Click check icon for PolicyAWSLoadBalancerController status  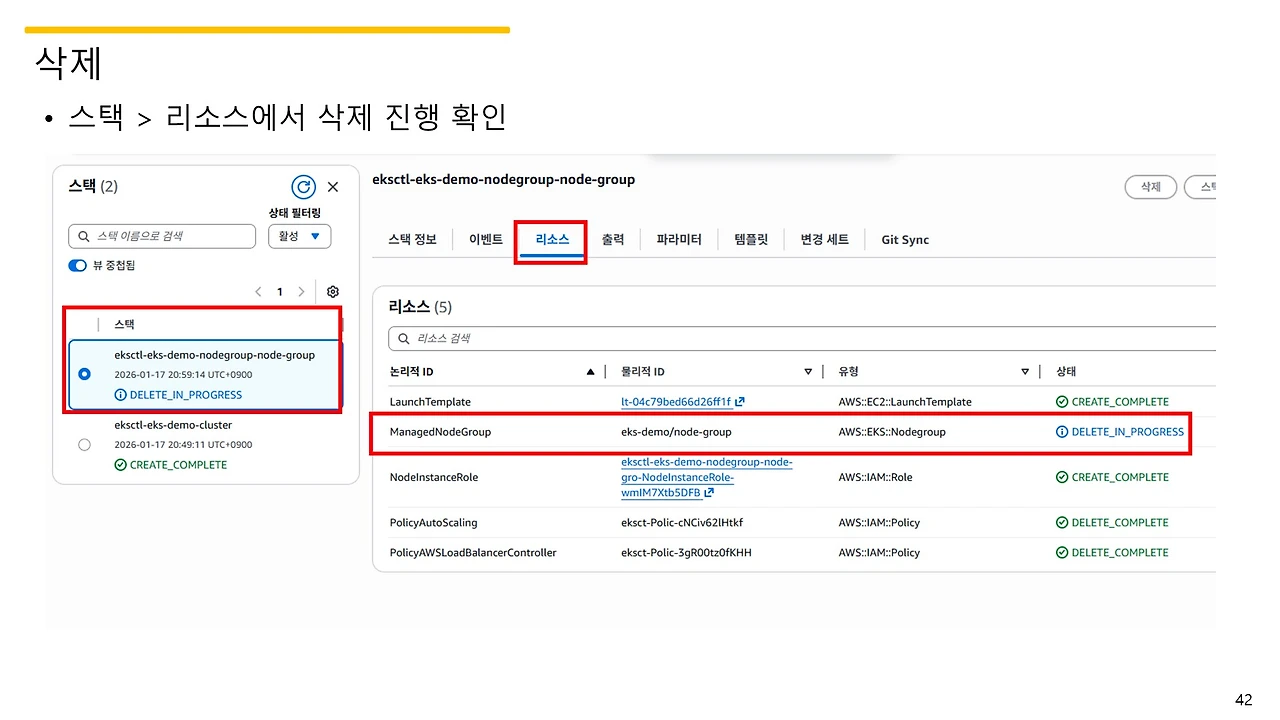pos(1062,553)
